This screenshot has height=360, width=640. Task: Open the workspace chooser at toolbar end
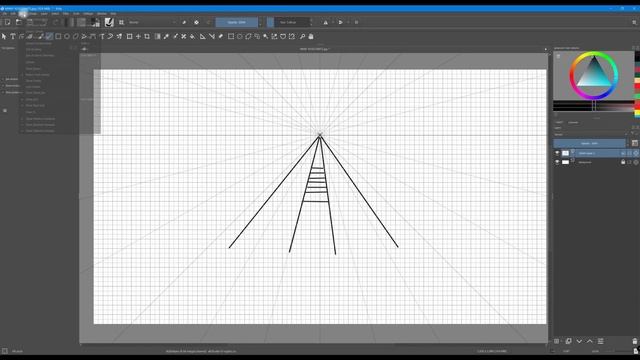[x=634, y=22]
